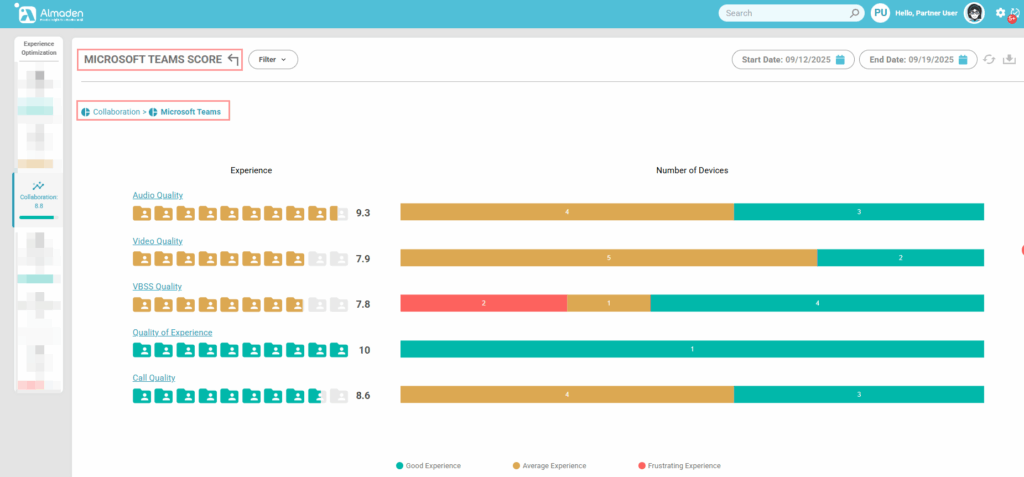Open the VBSS Quality link
Viewport: 1024px width, 477px height.
pyautogui.click(x=157, y=286)
